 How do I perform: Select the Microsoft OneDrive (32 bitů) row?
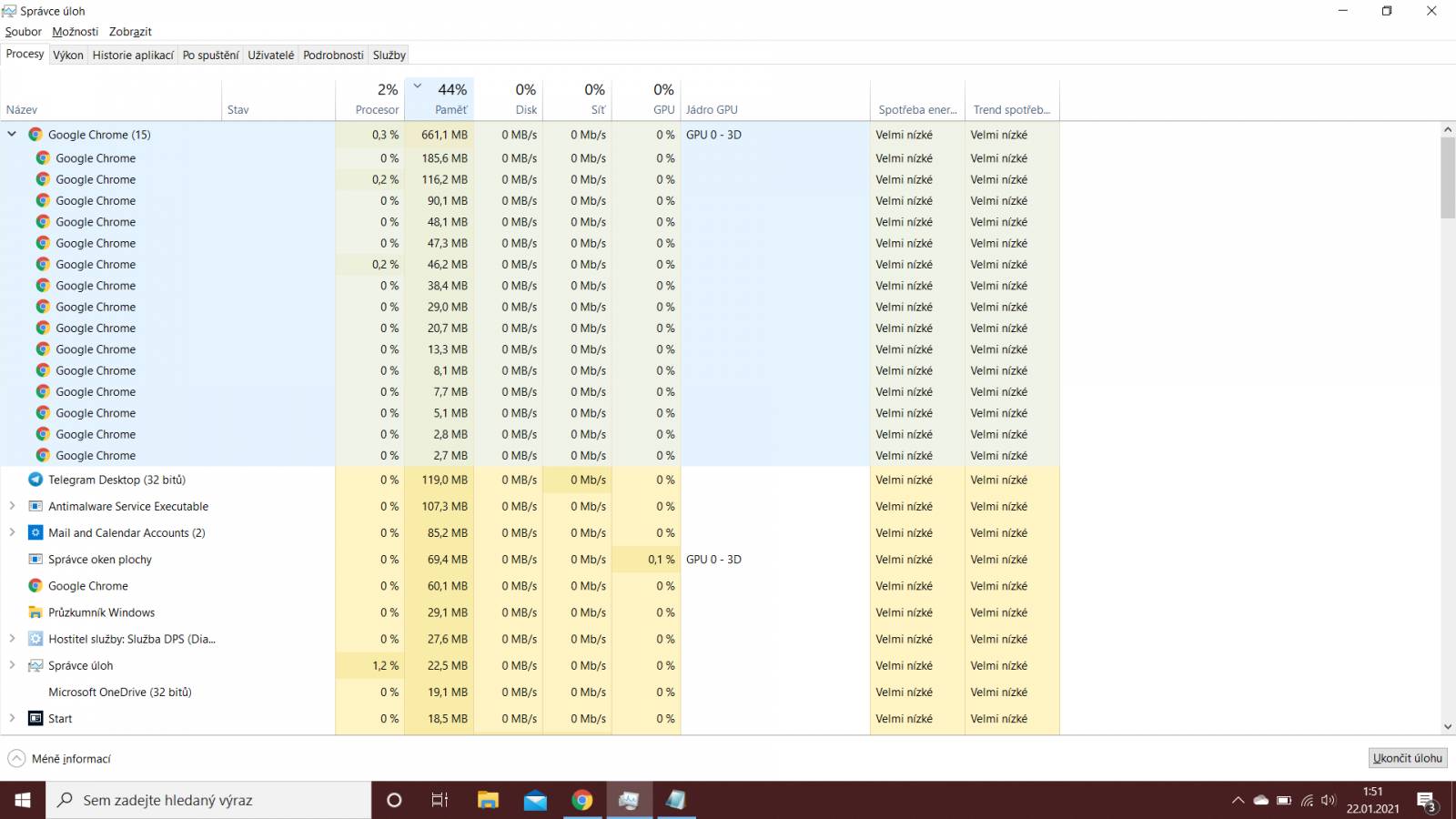(x=530, y=693)
